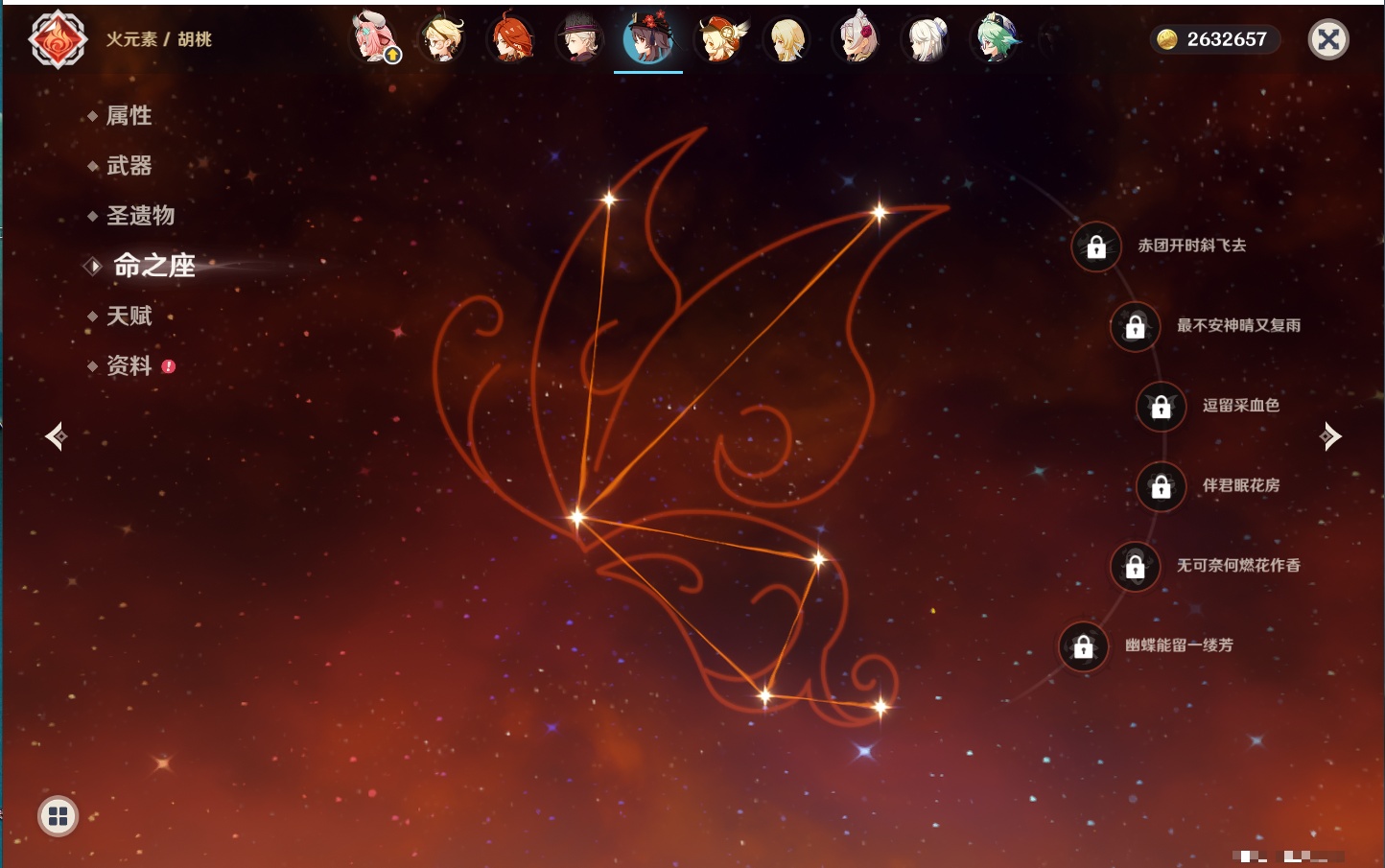Open the four-square grid icon at bottom left
Screen dimensions: 1385x868
pos(58,816)
